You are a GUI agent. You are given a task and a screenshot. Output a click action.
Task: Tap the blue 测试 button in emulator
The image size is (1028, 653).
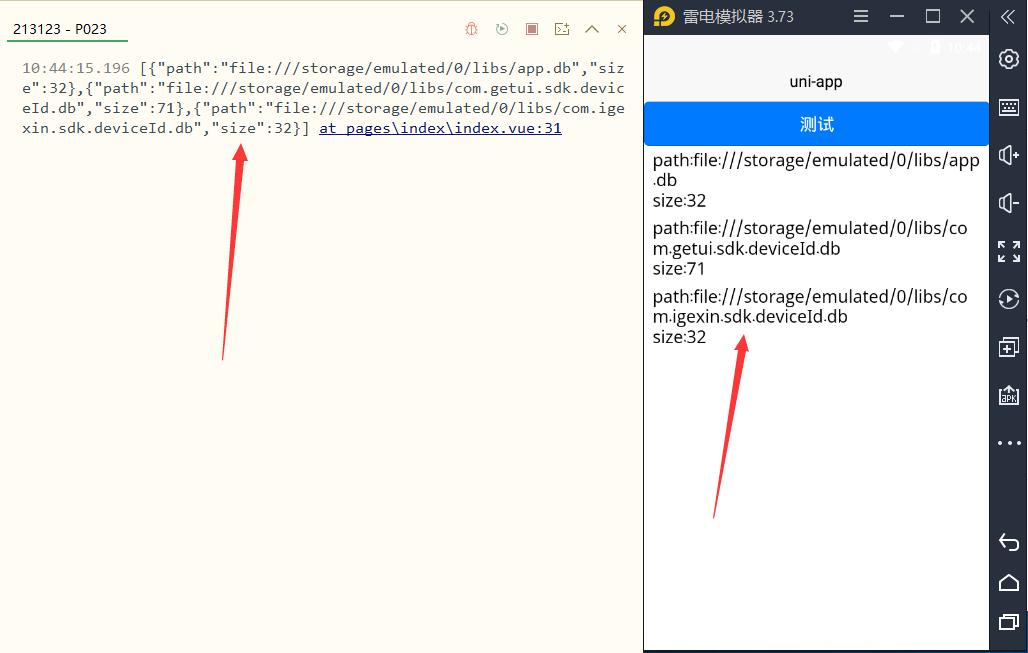tap(816, 124)
